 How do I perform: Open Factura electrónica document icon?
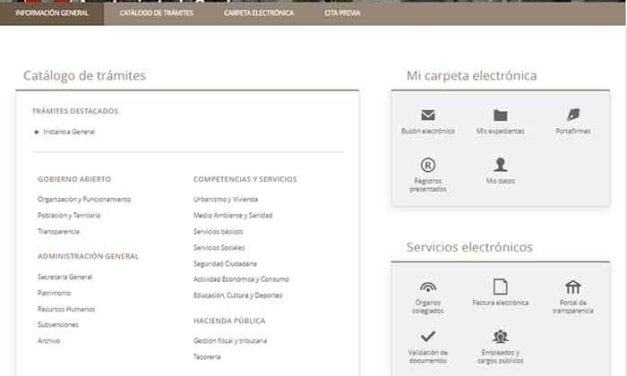point(500,286)
